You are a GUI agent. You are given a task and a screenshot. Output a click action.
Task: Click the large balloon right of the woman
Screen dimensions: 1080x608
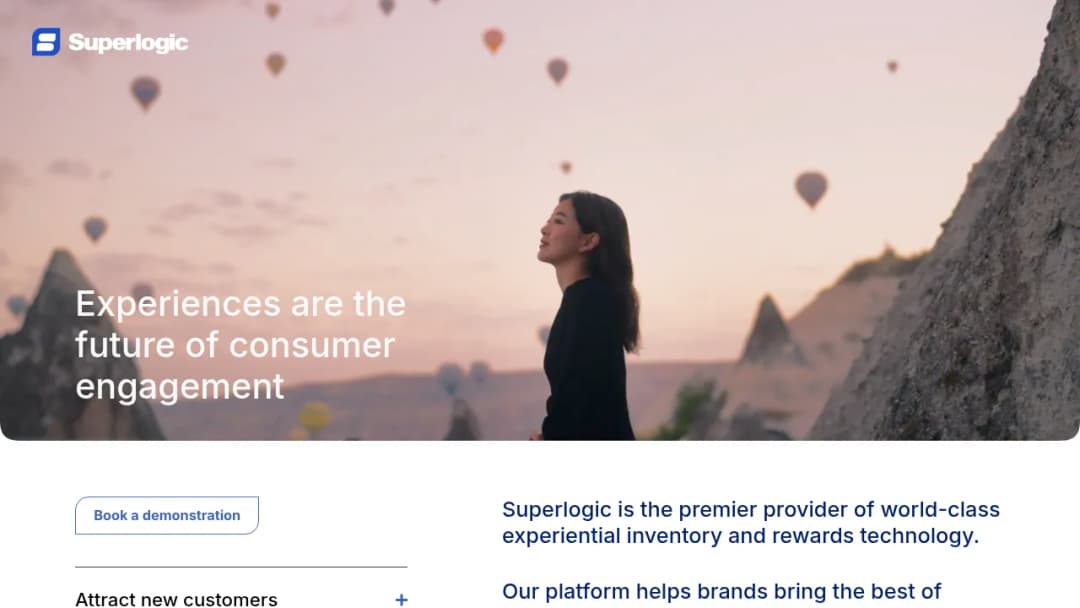(x=811, y=189)
